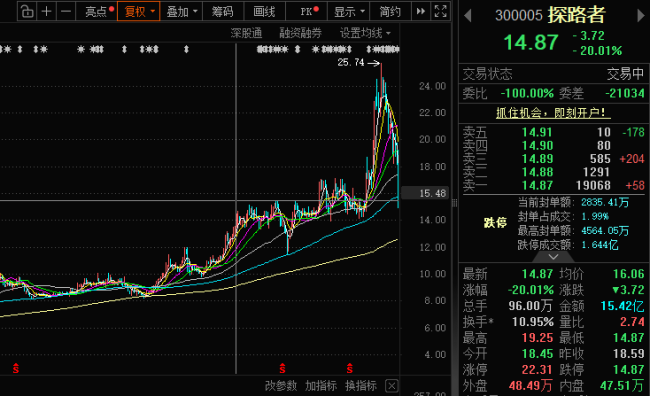Image resolution: width=650 pixels, height=396 pixels.
Task: Click 换手 value 10.95%
Action: [533, 322]
